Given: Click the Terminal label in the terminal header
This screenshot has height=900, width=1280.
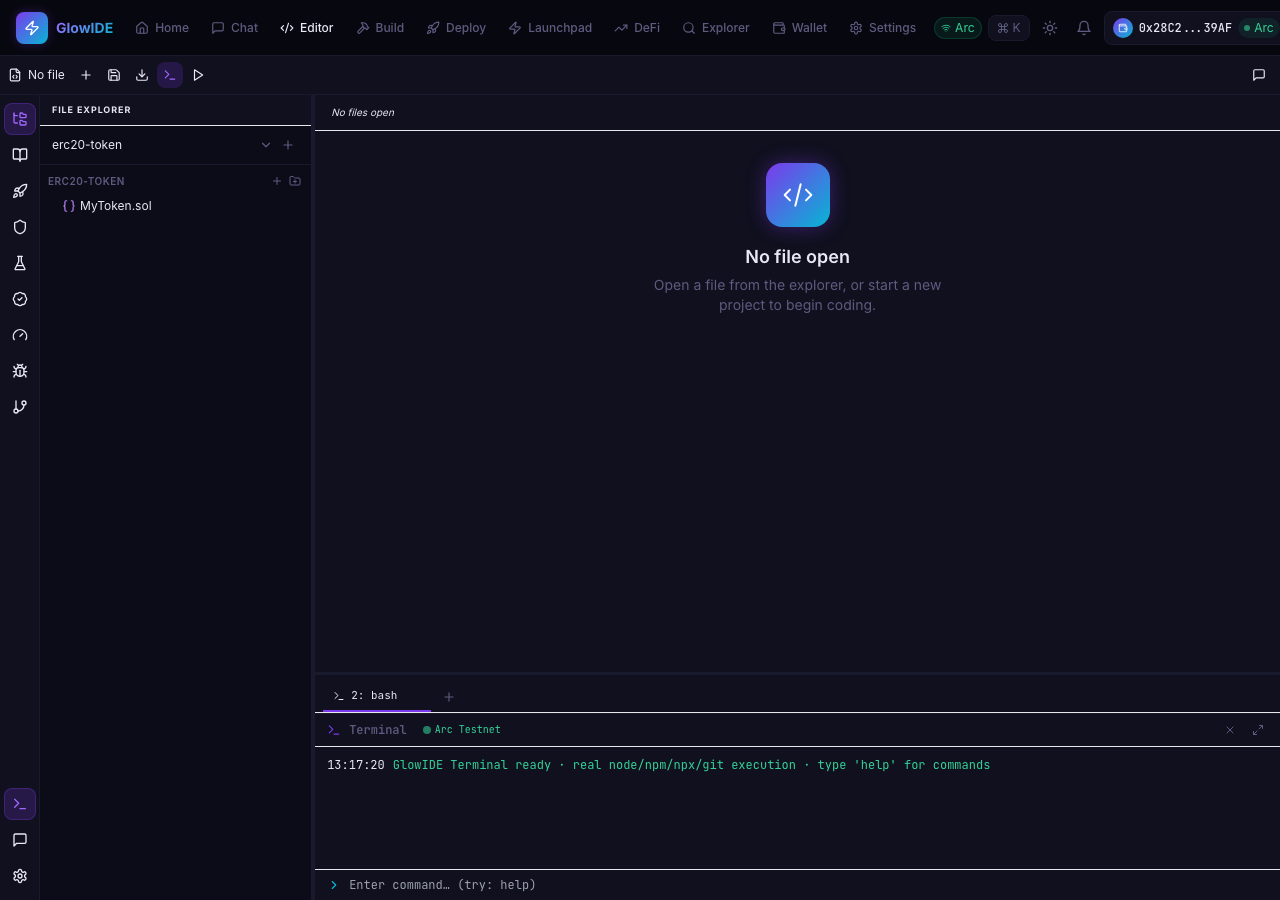Looking at the screenshot, I should 378,730.
